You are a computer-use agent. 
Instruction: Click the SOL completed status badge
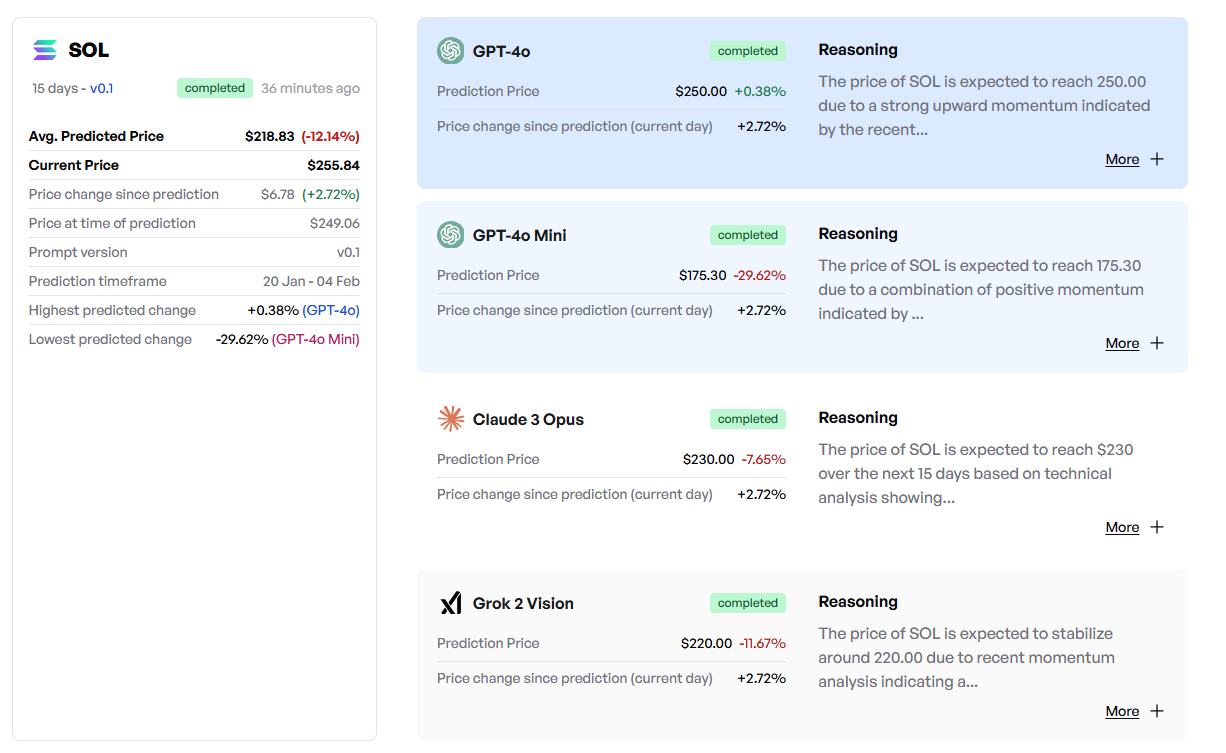pyautogui.click(x=215, y=88)
